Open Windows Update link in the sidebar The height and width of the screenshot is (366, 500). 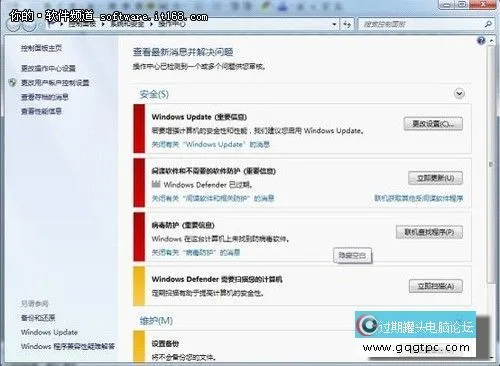pos(49,332)
